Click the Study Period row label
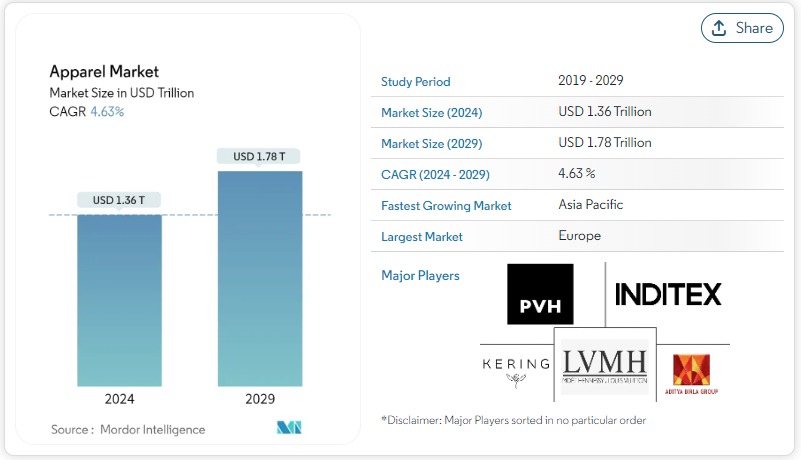 point(416,82)
